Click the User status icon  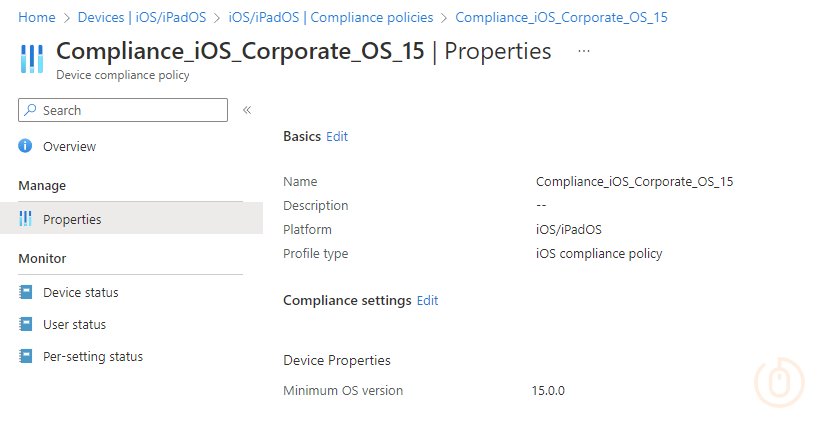click(26, 325)
